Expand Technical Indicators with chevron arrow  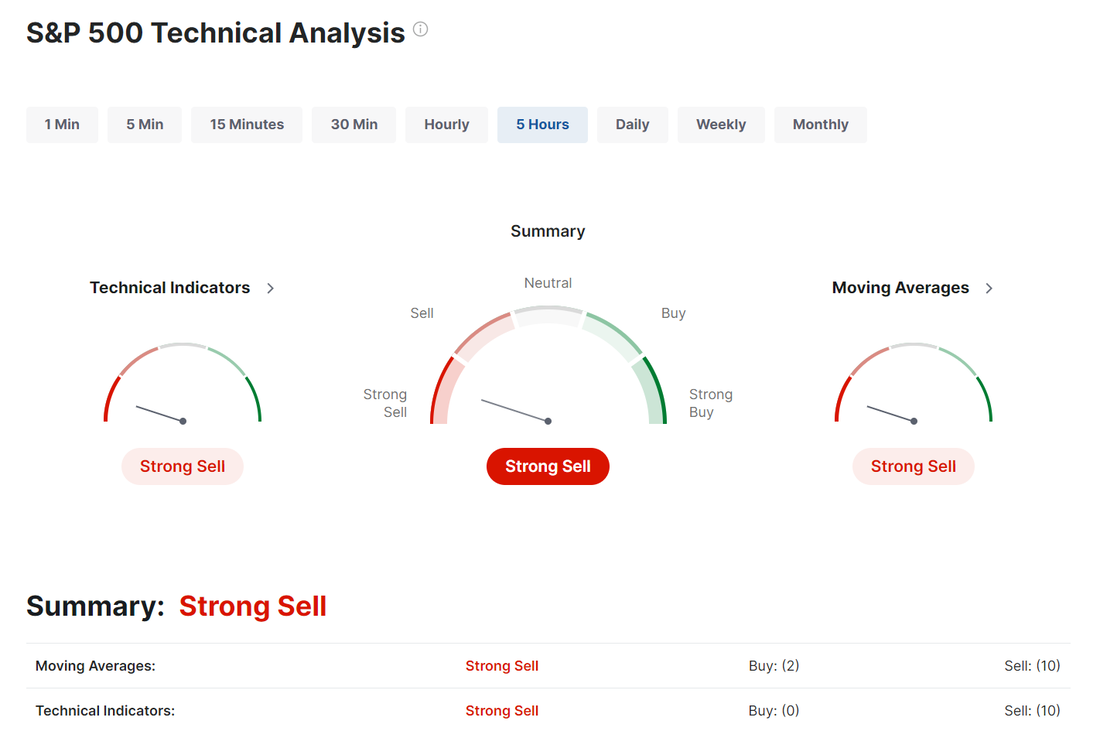(271, 288)
